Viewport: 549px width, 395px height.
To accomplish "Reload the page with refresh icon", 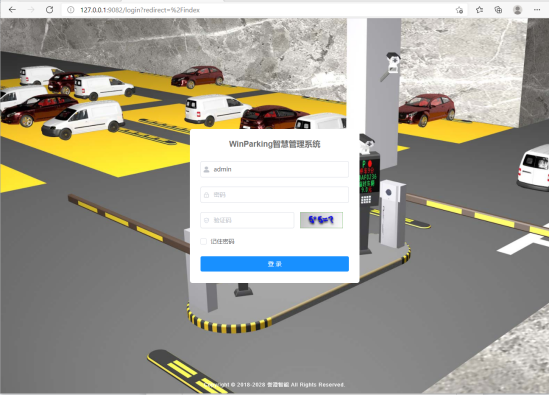I will coord(49,10).
